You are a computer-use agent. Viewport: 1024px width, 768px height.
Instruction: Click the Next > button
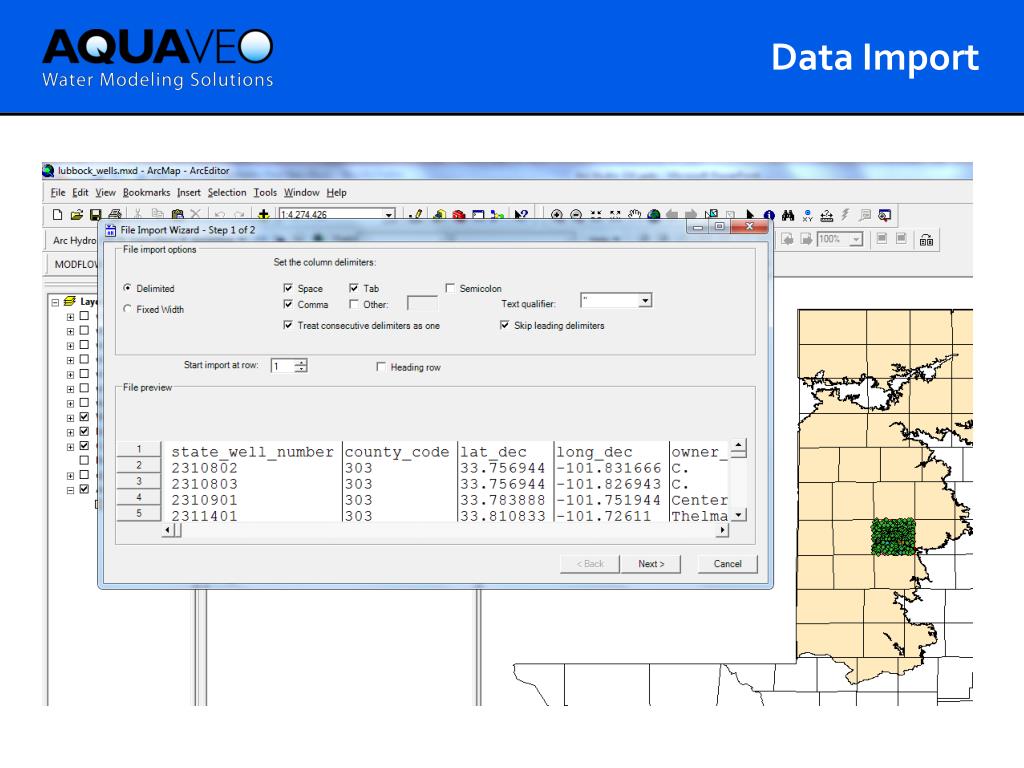pos(650,564)
